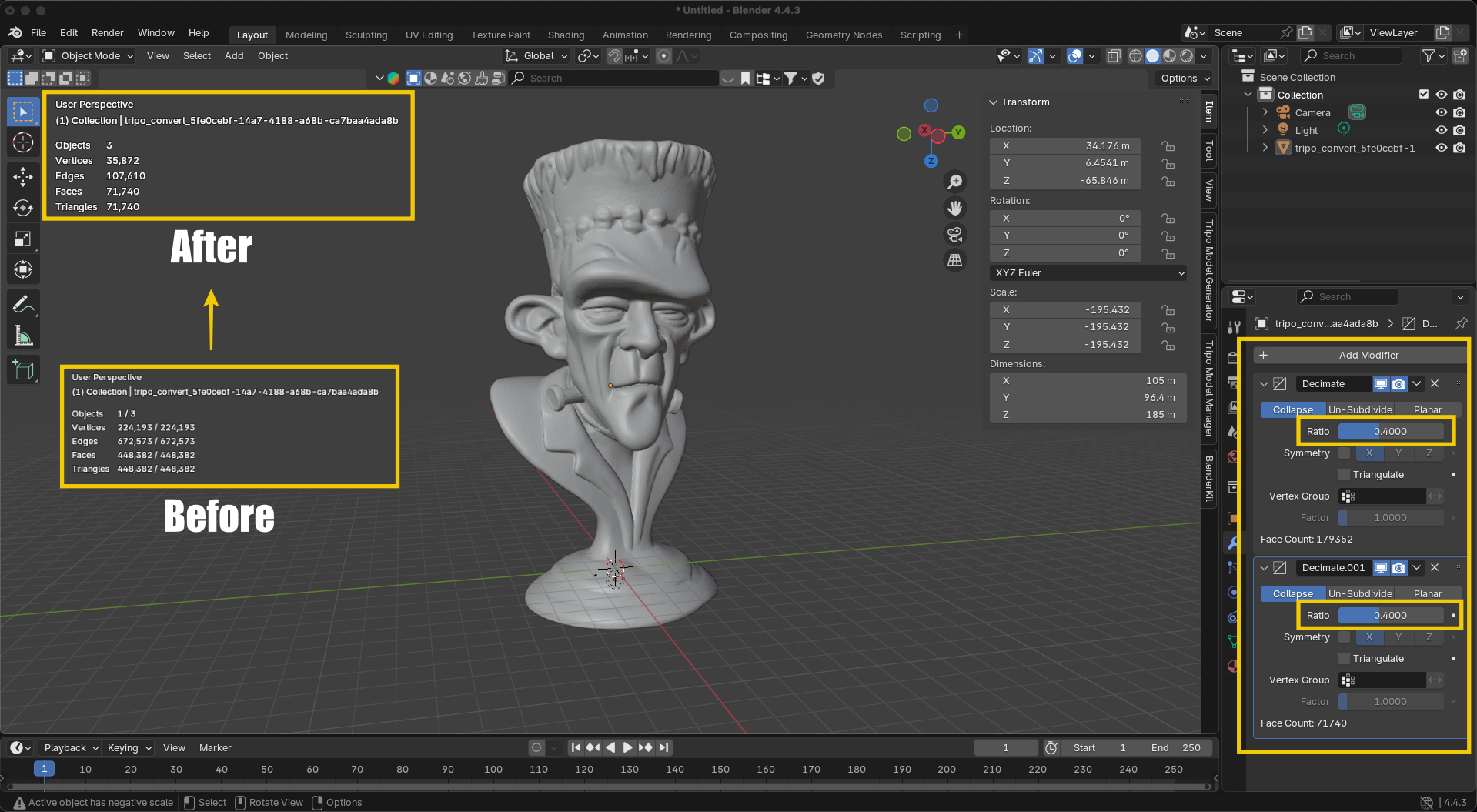Screen dimensions: 1477x812
Task: Enable Triangulate on Decimate modifier
Action: click(1345, 475)
